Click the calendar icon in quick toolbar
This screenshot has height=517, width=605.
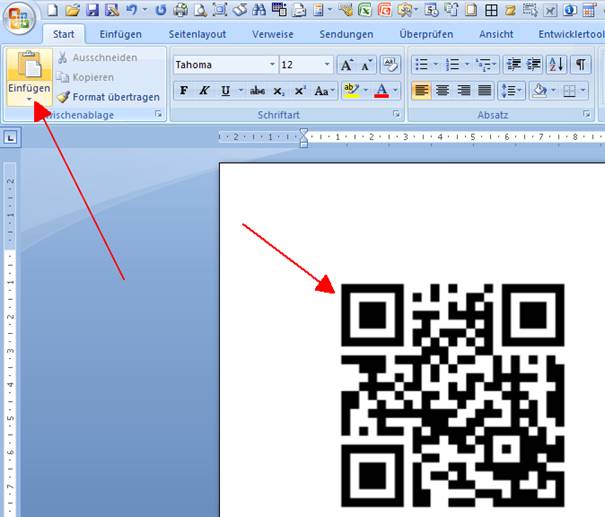tap(589, 10)
